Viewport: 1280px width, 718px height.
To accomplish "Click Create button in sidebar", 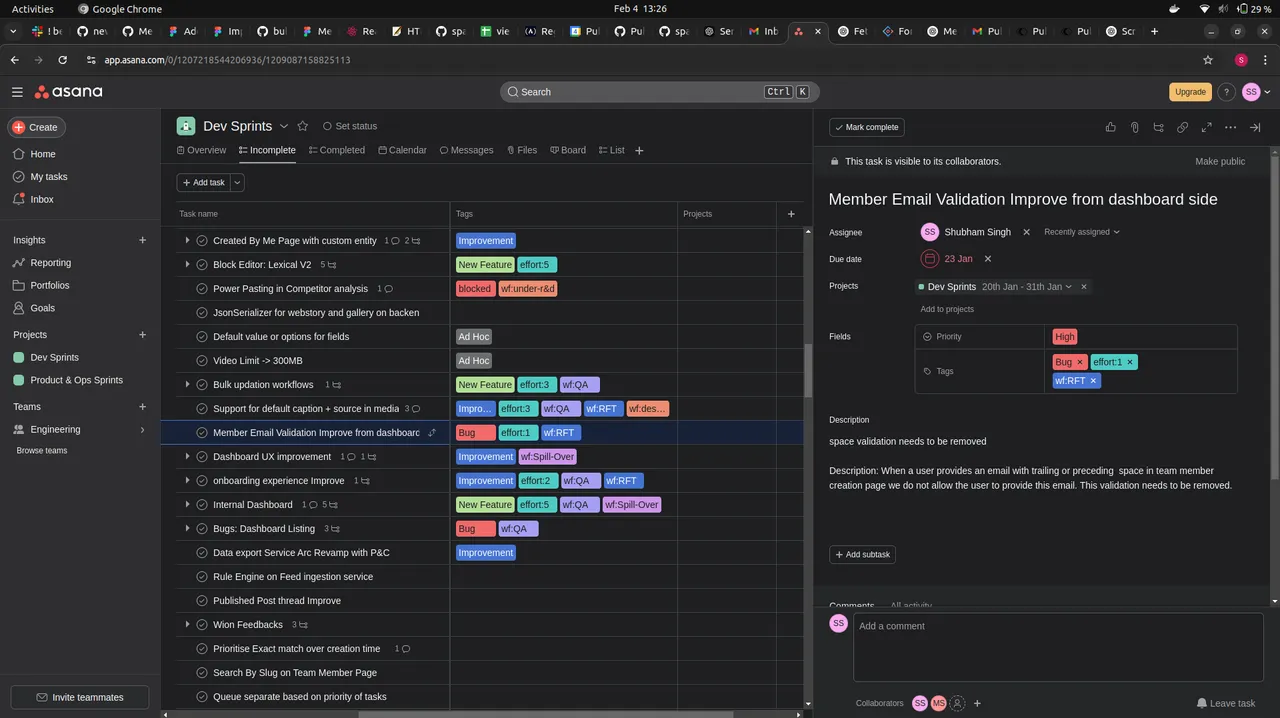I will pos(37,127).
